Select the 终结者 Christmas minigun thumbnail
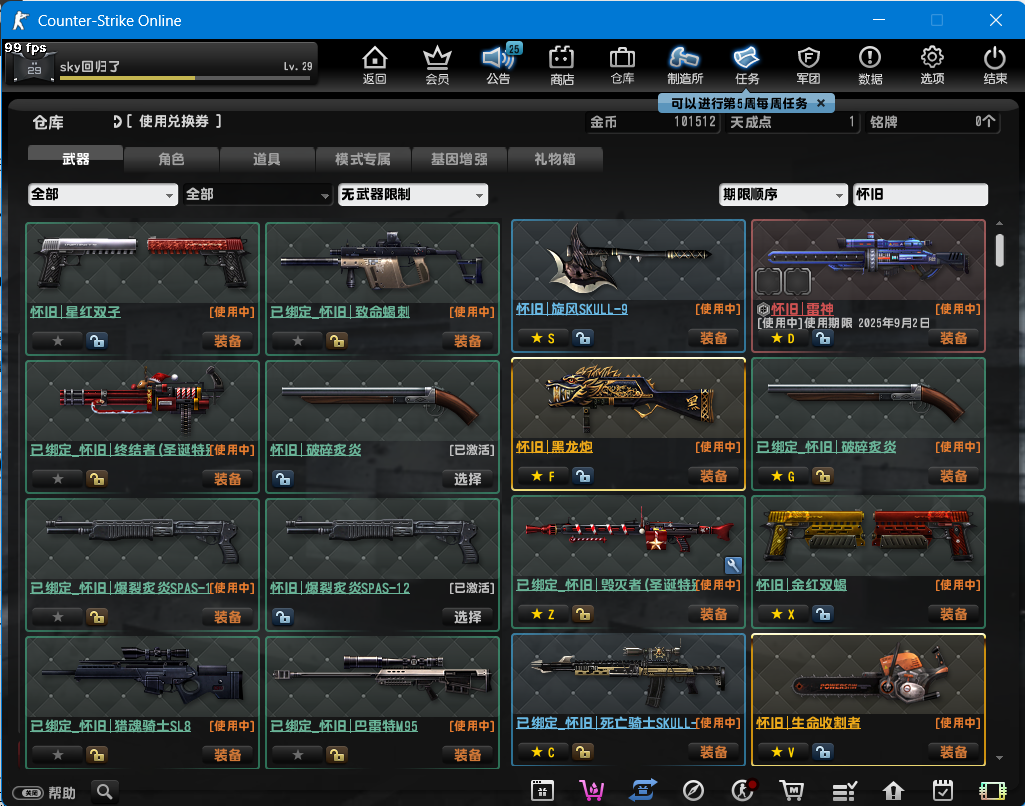 coord(143,401)
